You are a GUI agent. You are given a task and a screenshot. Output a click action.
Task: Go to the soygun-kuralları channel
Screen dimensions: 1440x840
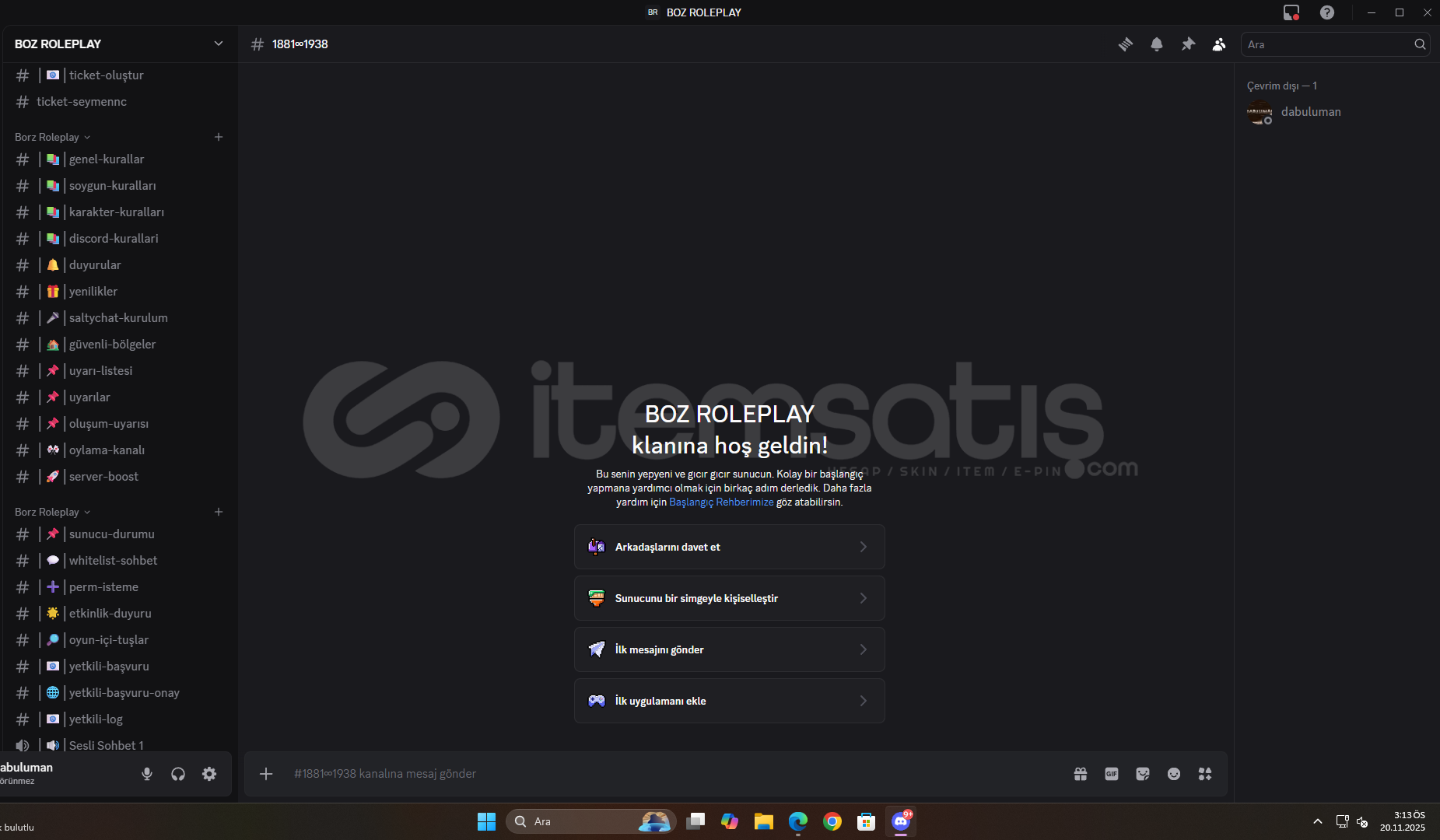pos(118,186)
